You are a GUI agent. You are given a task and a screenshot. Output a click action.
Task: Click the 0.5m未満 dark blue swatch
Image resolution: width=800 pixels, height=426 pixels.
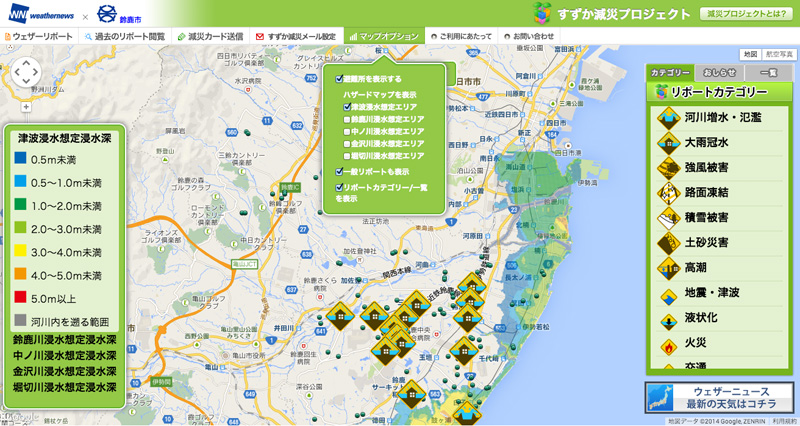coord(21,158)
